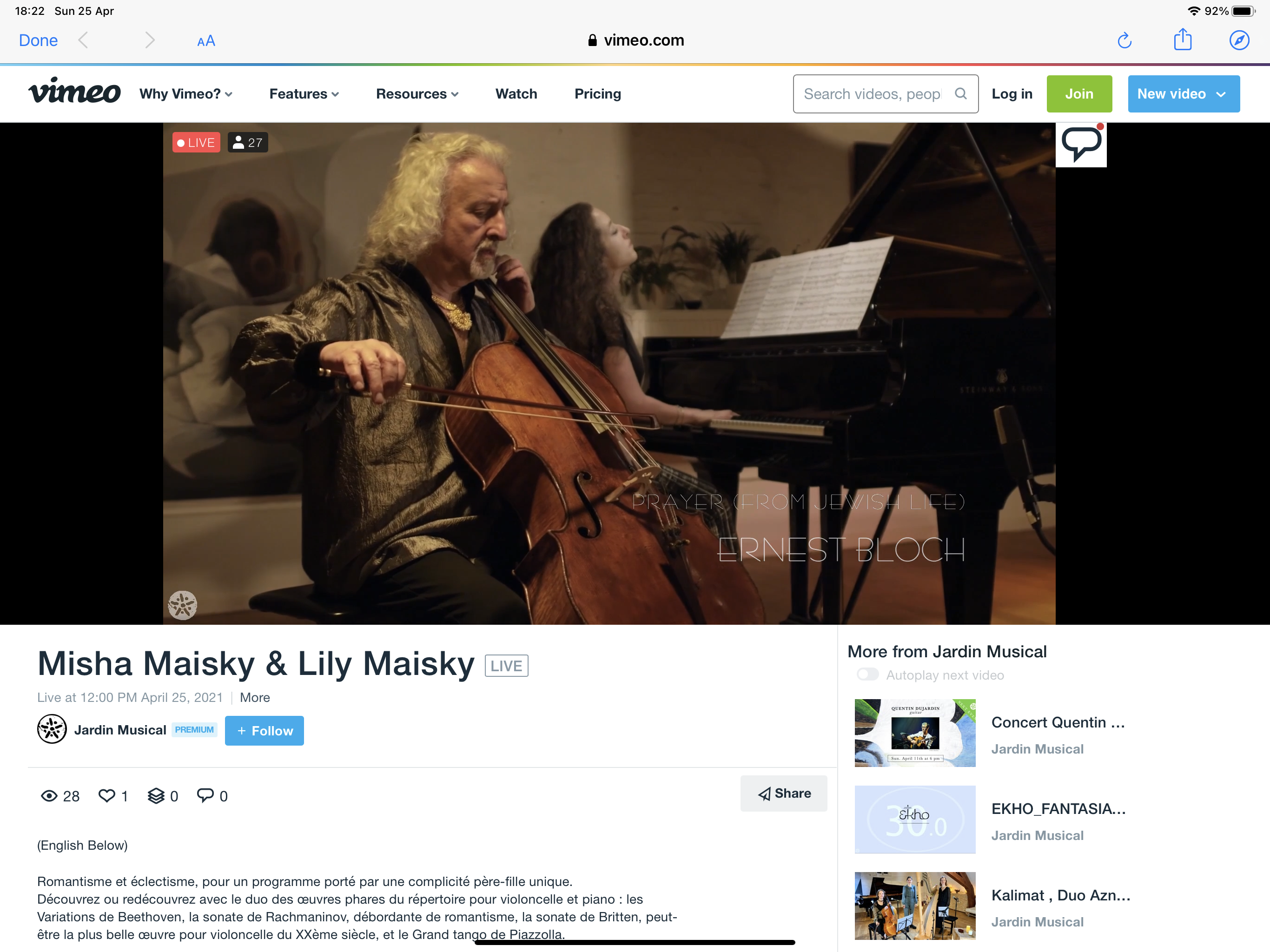Toggle Autoplay next video switch

867,674
